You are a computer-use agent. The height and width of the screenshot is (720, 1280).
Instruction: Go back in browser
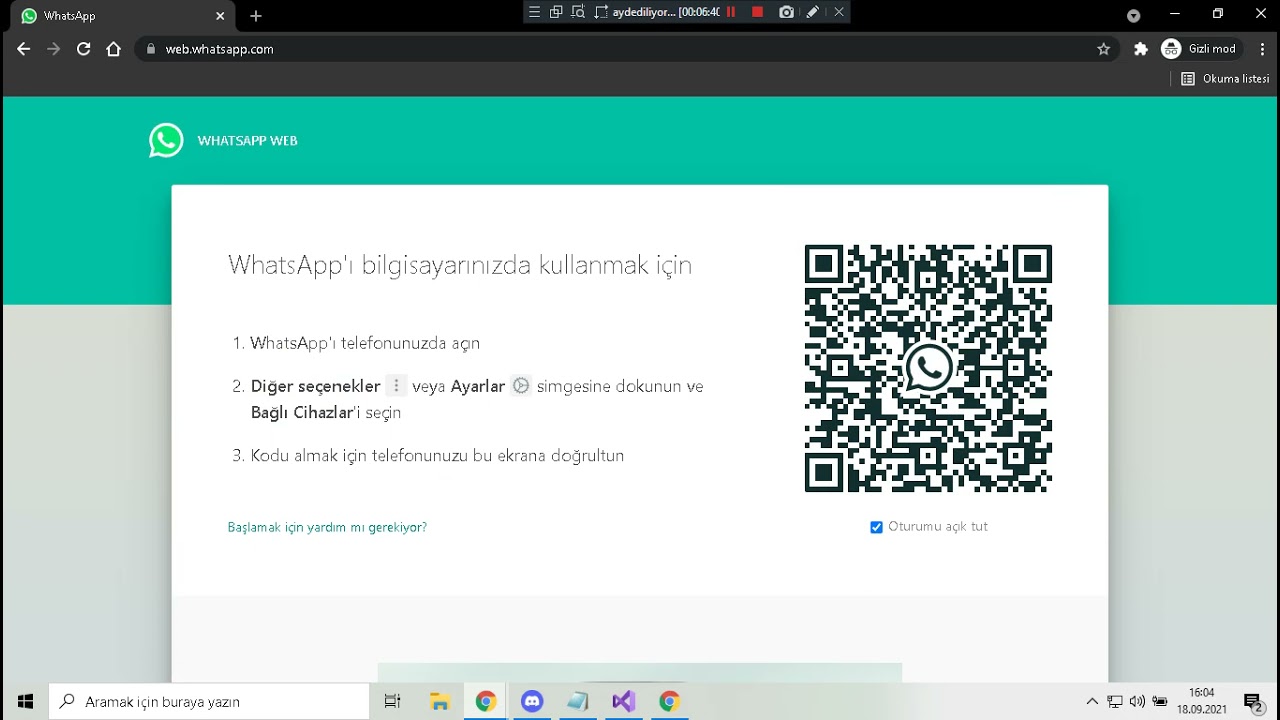pyautogui.click(x=24, y=49)
